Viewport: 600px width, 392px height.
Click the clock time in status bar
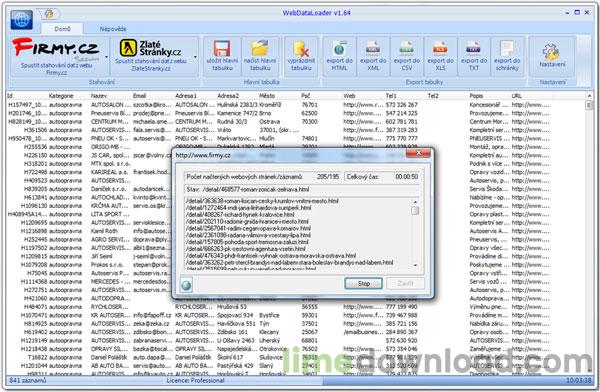(x=579, y=381)
